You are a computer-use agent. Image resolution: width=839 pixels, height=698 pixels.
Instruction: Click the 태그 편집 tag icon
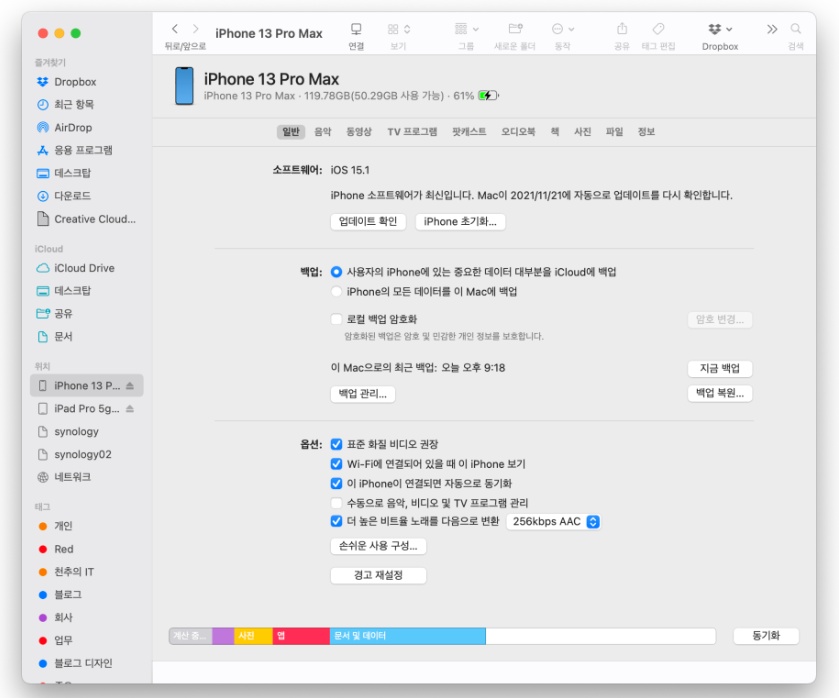(x=658, y=29)
